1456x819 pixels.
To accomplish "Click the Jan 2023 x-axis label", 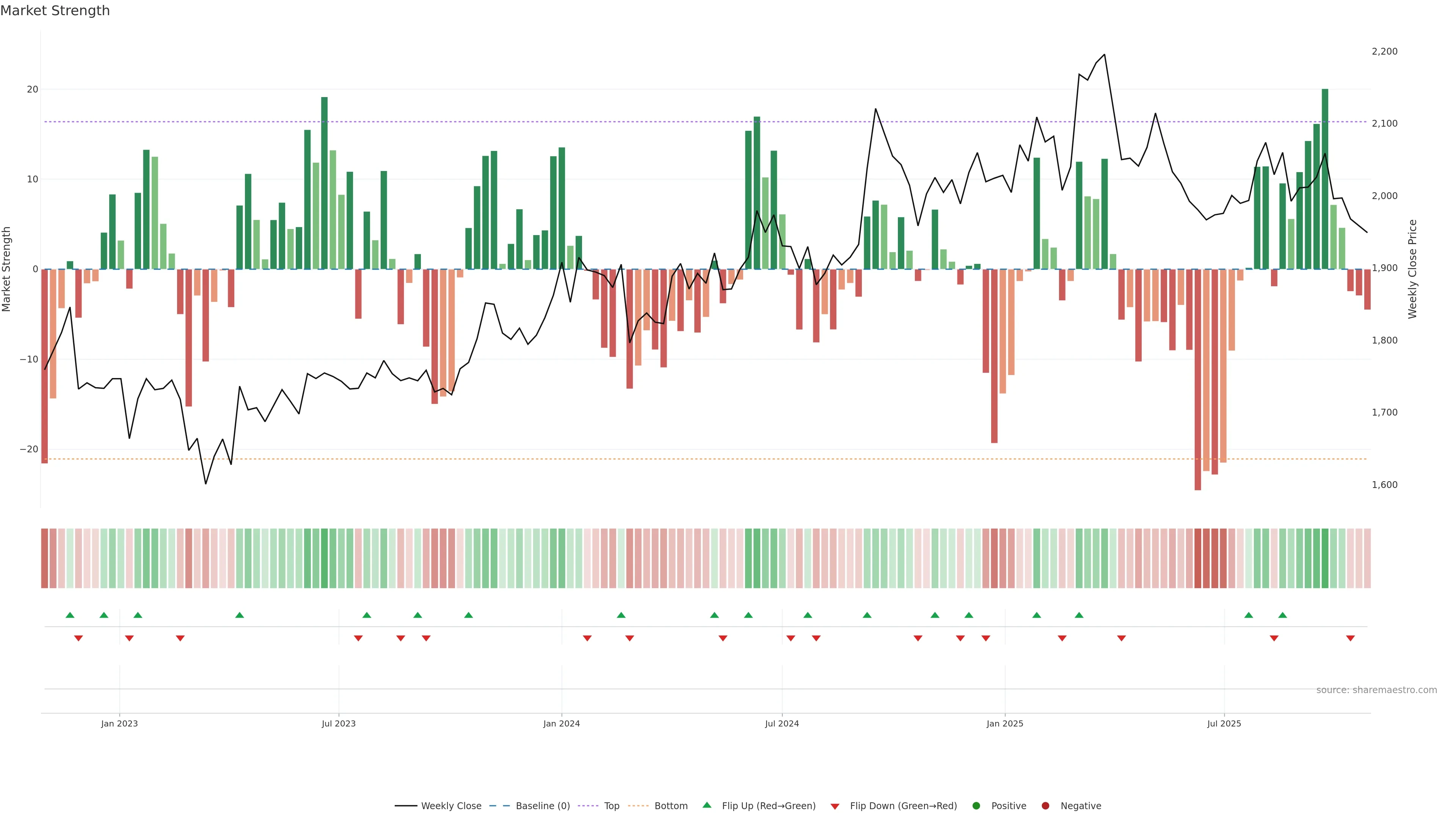I will click(x=119, y=723).
